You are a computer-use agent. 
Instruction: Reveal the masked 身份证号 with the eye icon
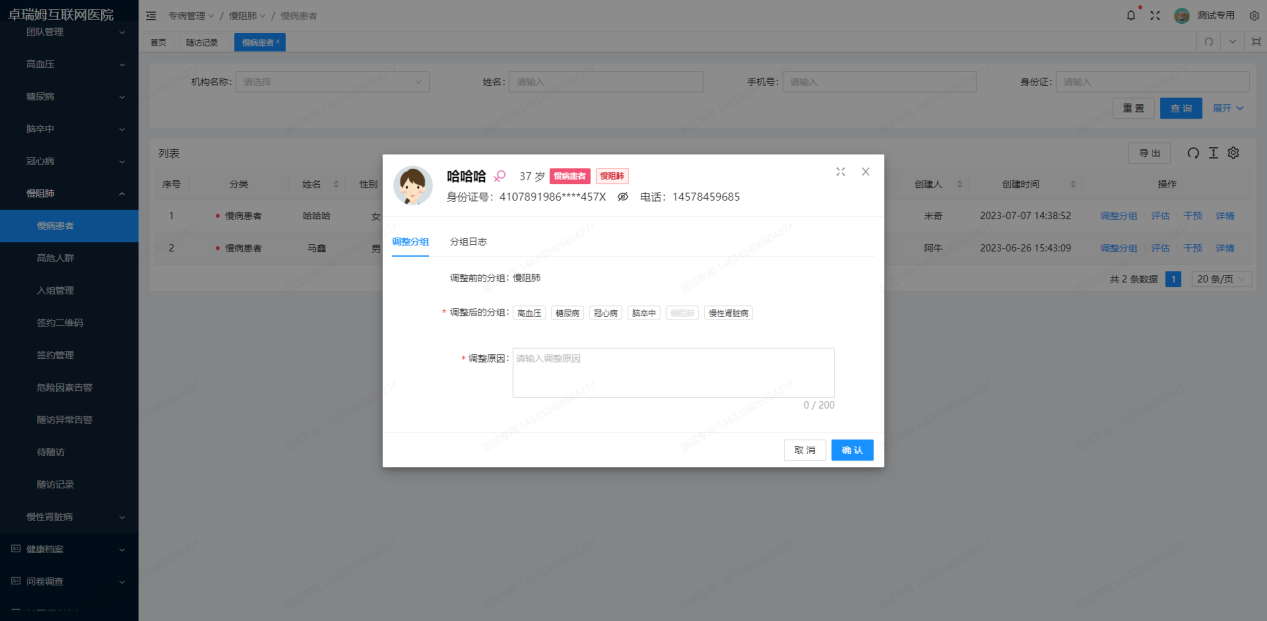(x=622, y=196)
